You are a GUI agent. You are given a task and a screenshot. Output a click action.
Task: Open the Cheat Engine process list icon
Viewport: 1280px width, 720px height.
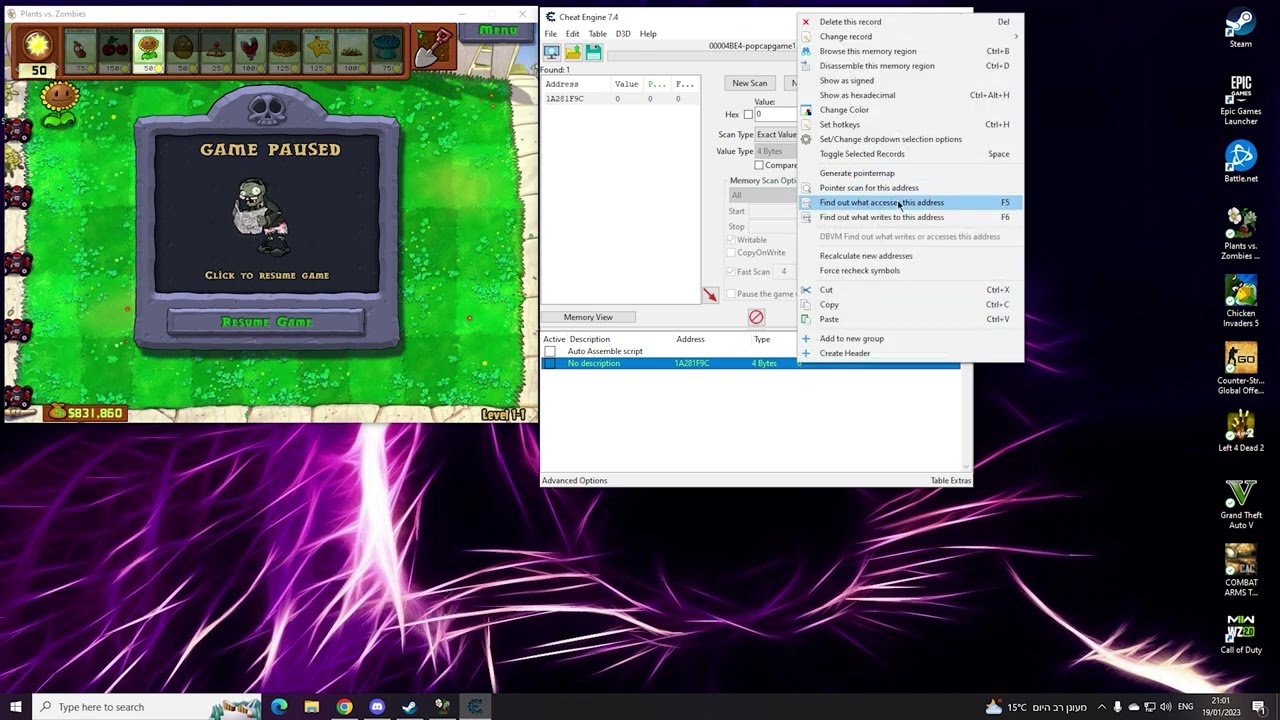click(x=551, y=53)
